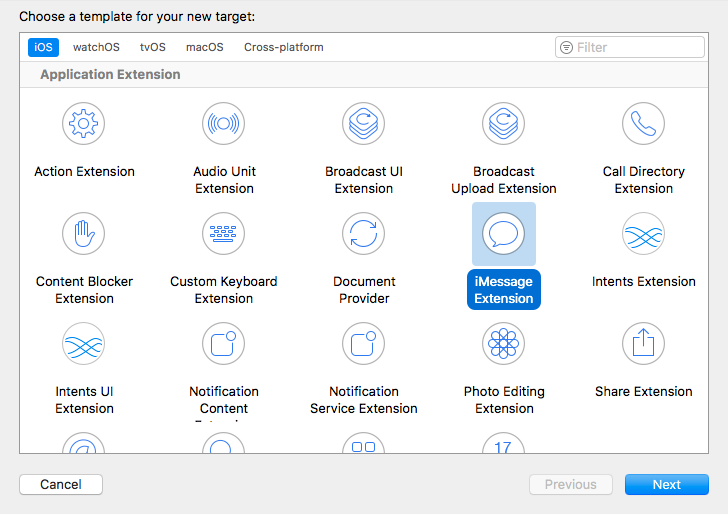Pick the Notification Service Extension icon
This screenshot has width=728, height=514.
pos(364,345)
